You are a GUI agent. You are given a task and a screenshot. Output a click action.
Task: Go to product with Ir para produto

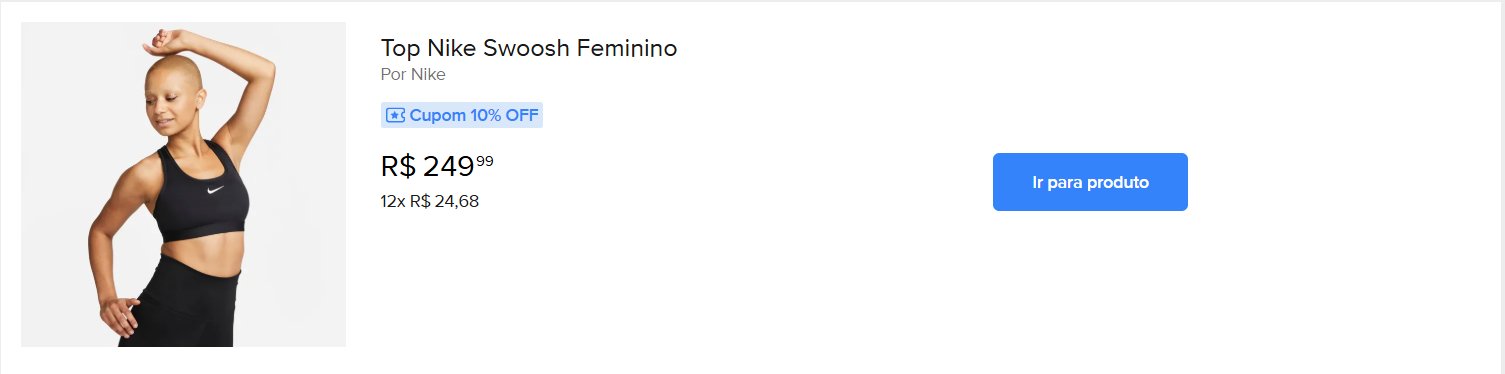coord(1090,182)
